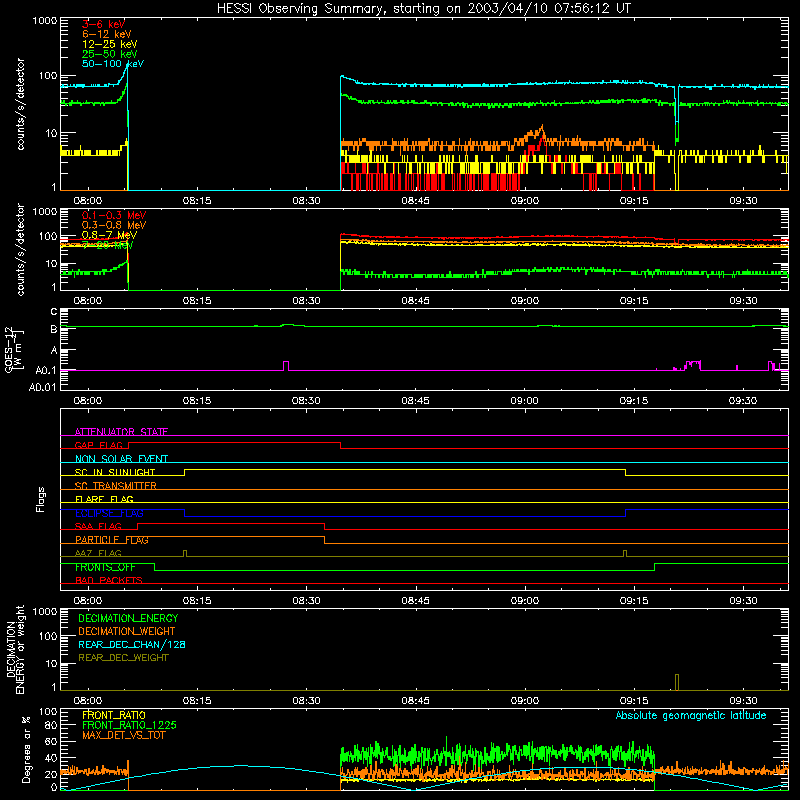The height and width of the screenshot is (800, 800).
Task: Select the 50-100 keV legend label
Action: [x=112, y=64]
